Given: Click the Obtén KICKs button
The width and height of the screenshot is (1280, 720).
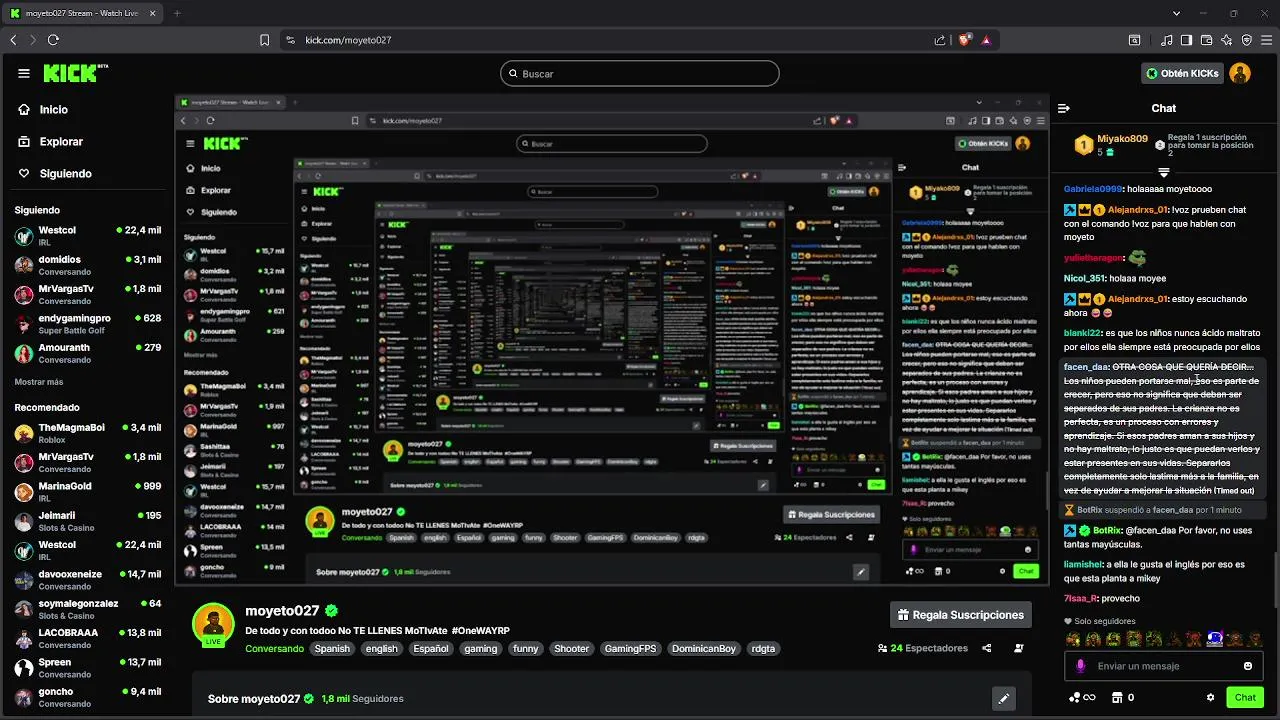Looking at the screenshot, I should [1183, 73].
